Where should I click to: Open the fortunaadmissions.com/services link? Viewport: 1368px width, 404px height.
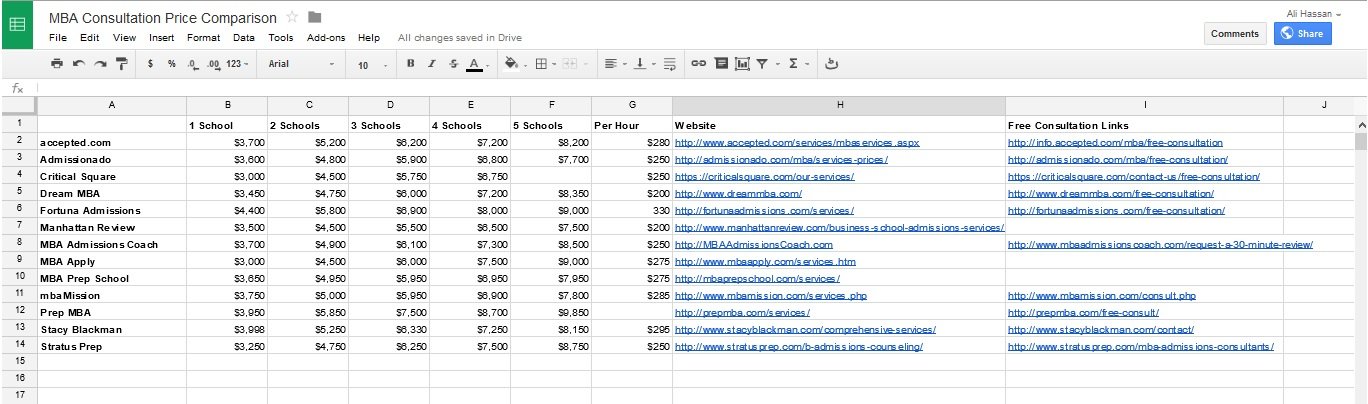click(x=765, y=211)
